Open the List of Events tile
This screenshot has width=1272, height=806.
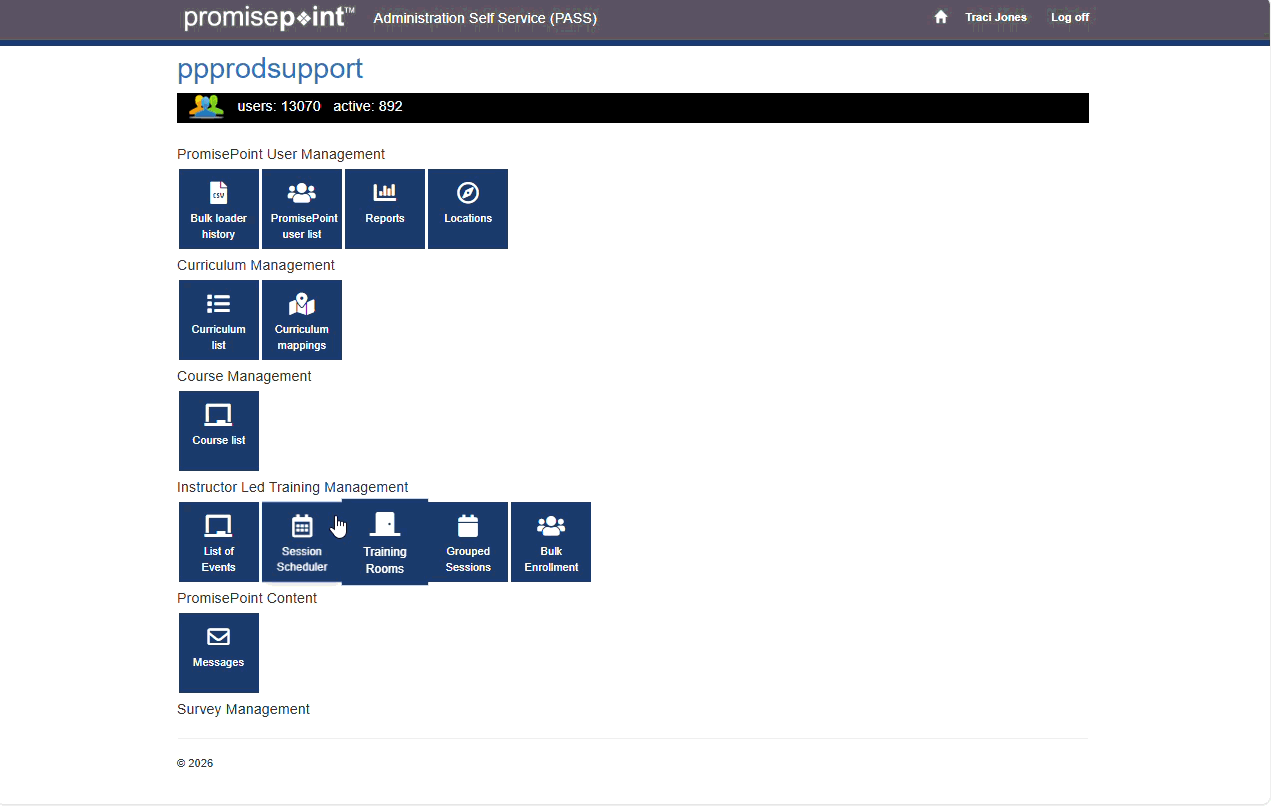pos(219,542)
